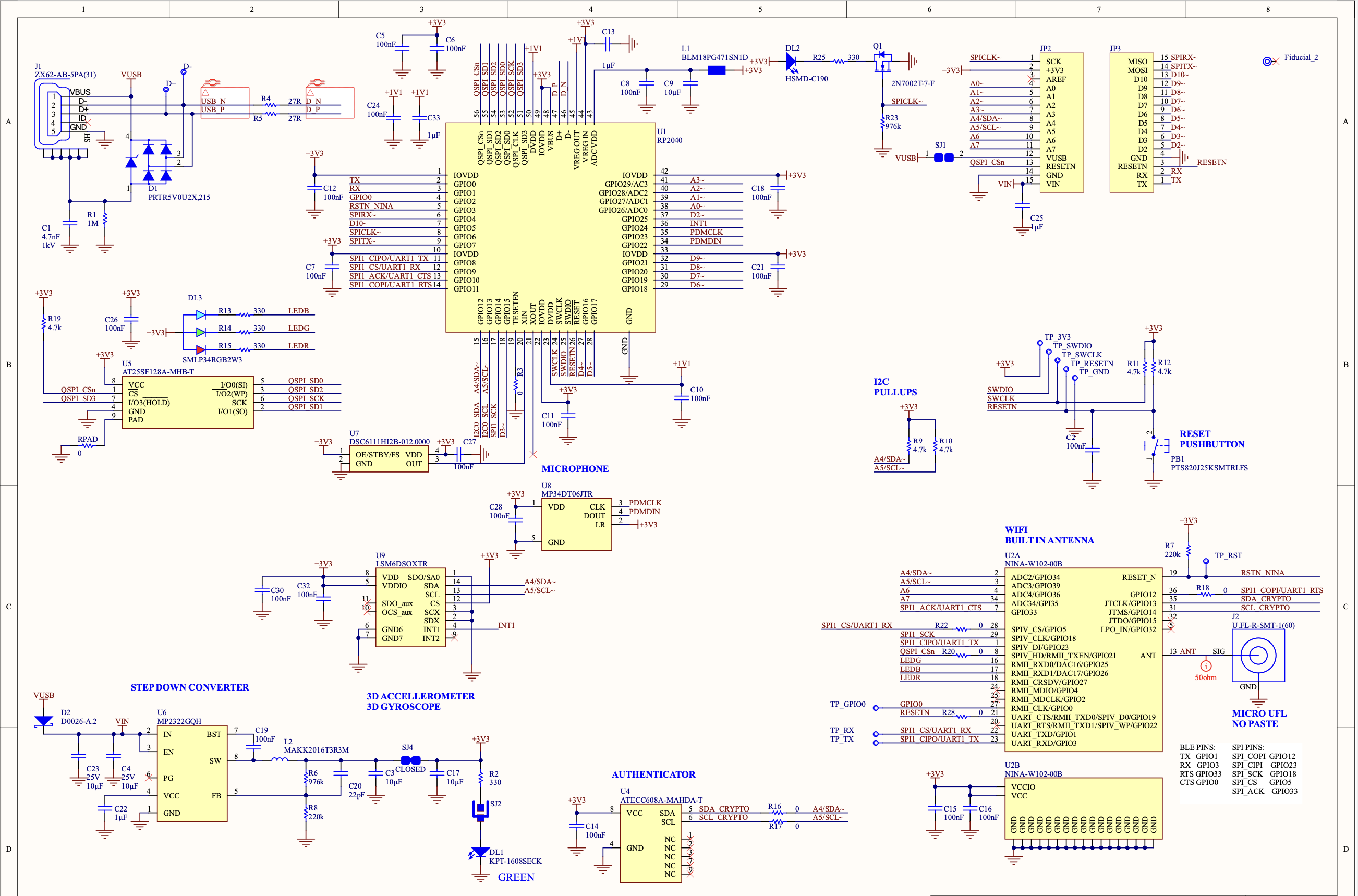The width and height of the screenshot is (1358, 896).
Task: Click the R1 1M resistor
Action: (x=105, y=220)
